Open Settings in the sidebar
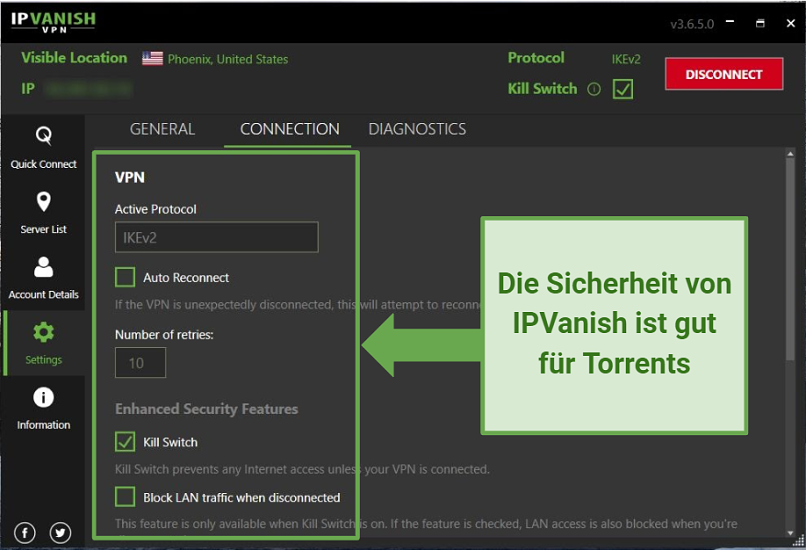This screenshot has height=551, width=806. click(x=43, y=343)
